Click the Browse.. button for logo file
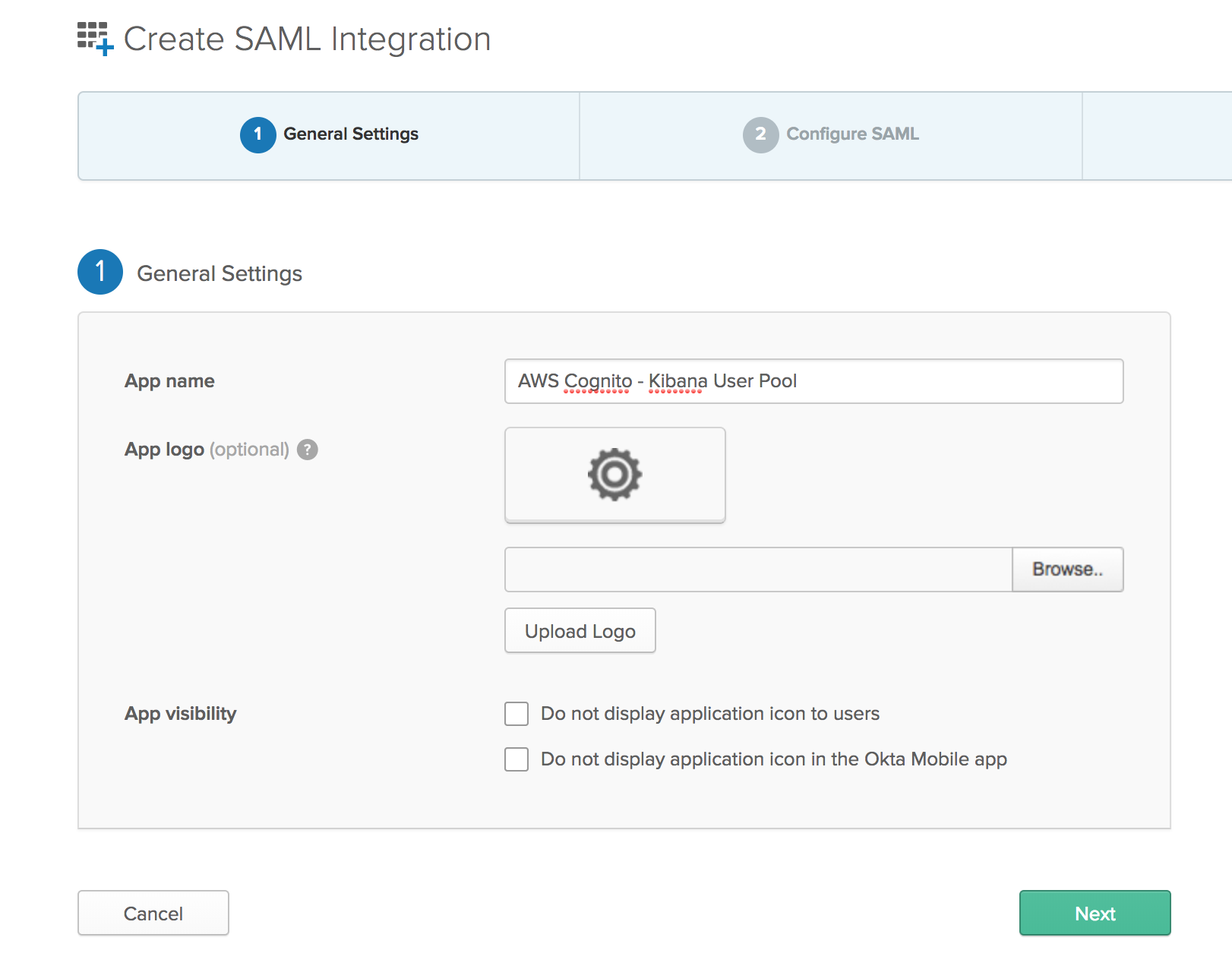 click(1067, 570)
